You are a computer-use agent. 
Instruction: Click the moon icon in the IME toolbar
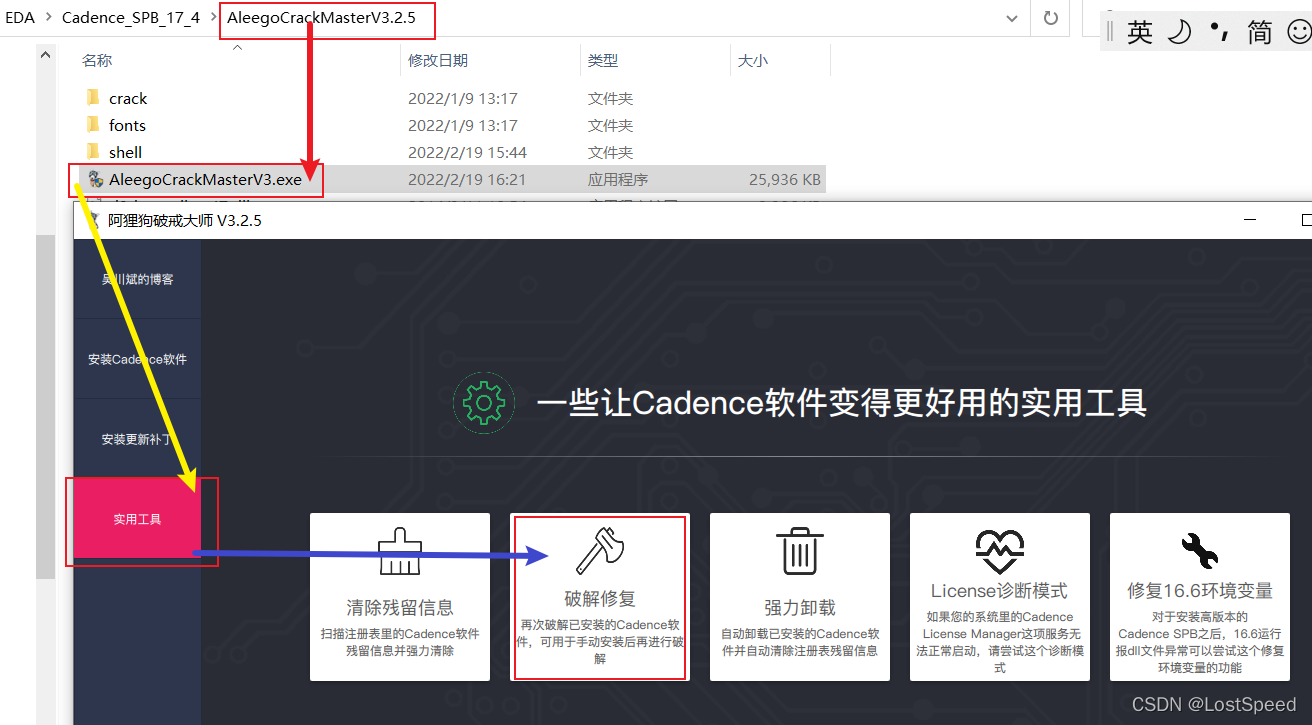coord(1180,32)
